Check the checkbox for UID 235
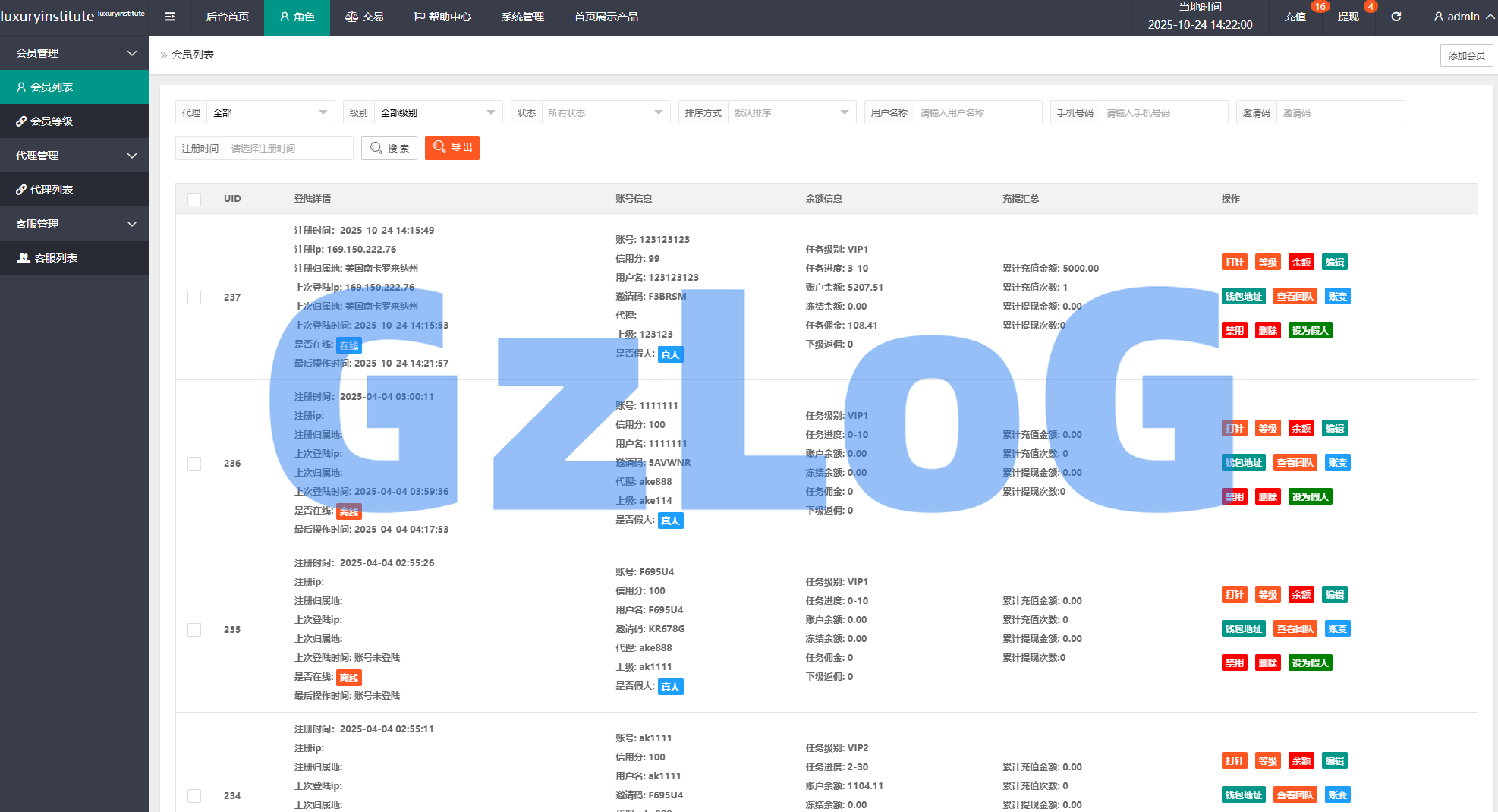Screen dimensions: 1498x812 194,630
